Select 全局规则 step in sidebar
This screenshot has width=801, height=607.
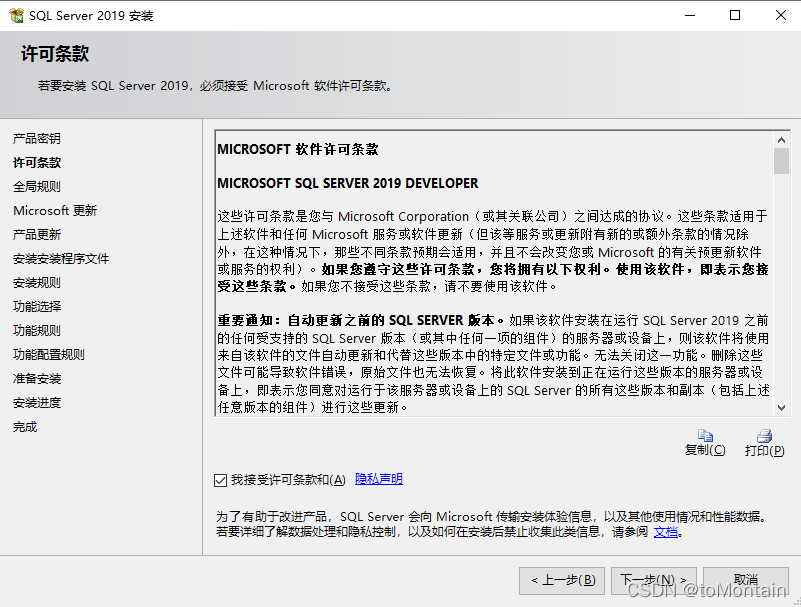(37, 186)
